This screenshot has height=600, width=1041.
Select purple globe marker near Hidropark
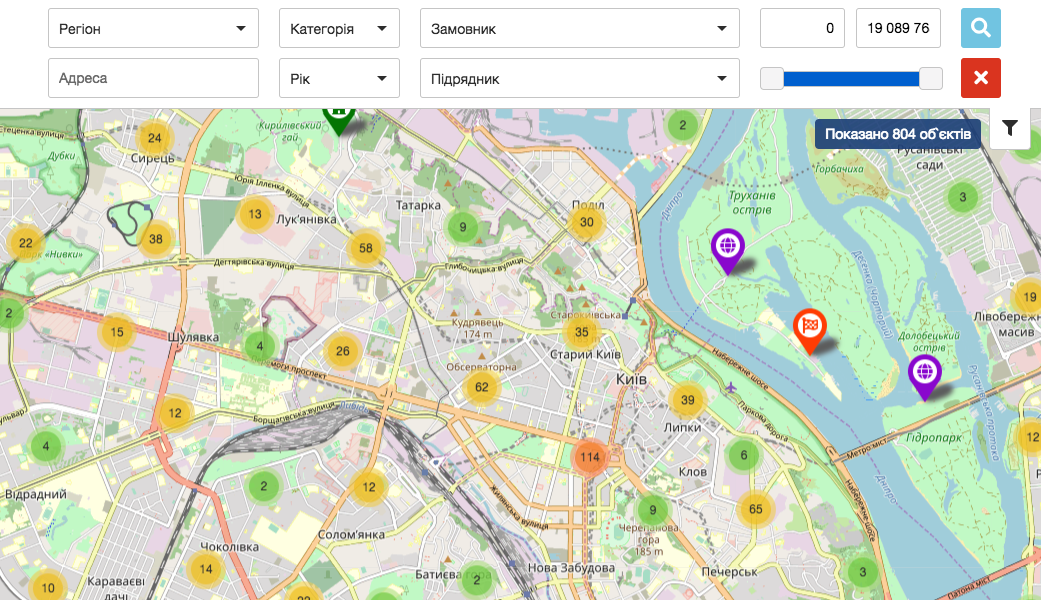click(925, 375)
